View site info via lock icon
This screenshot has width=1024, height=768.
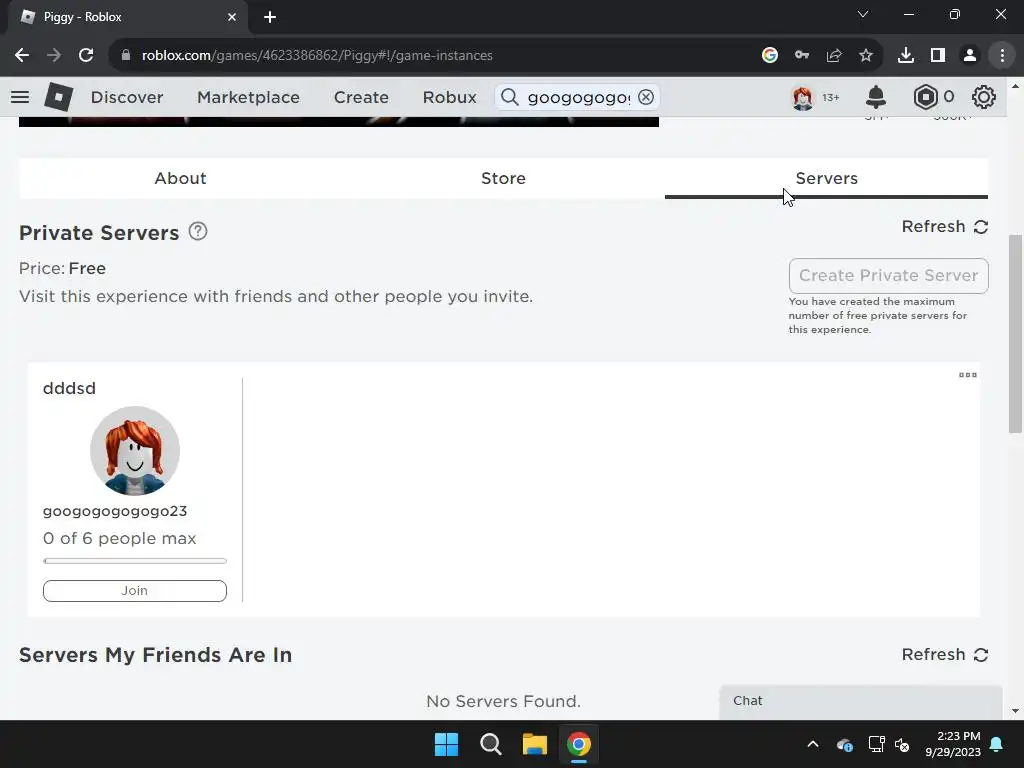coord(126,56)
